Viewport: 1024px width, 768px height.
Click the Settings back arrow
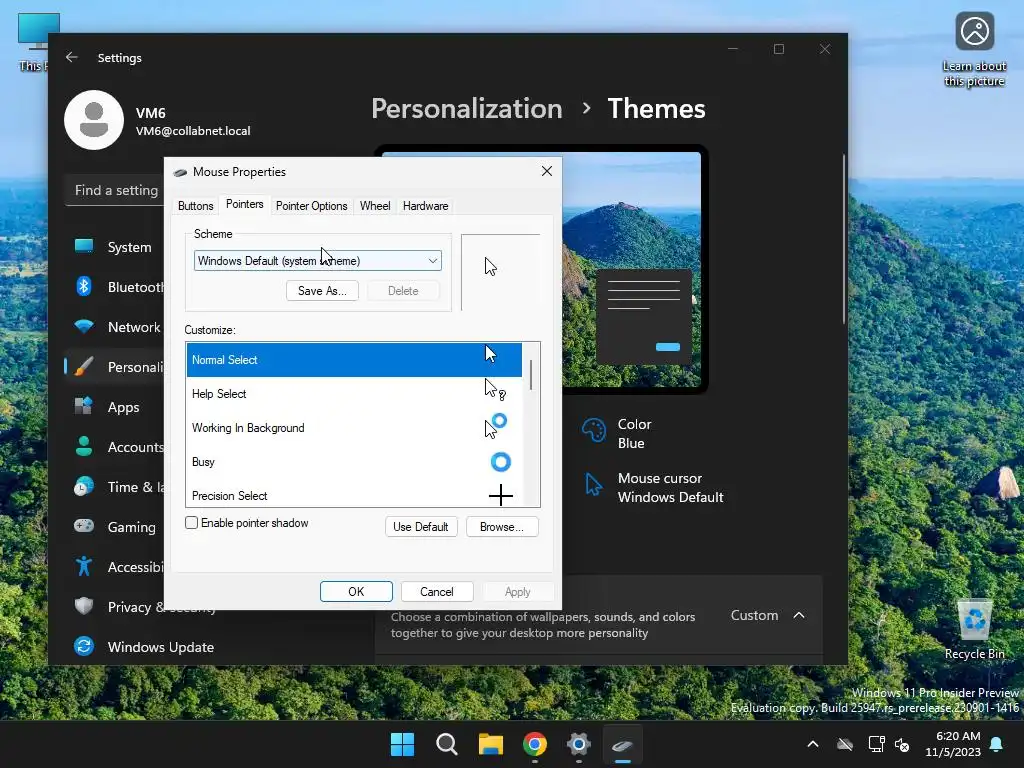point(72,57)
